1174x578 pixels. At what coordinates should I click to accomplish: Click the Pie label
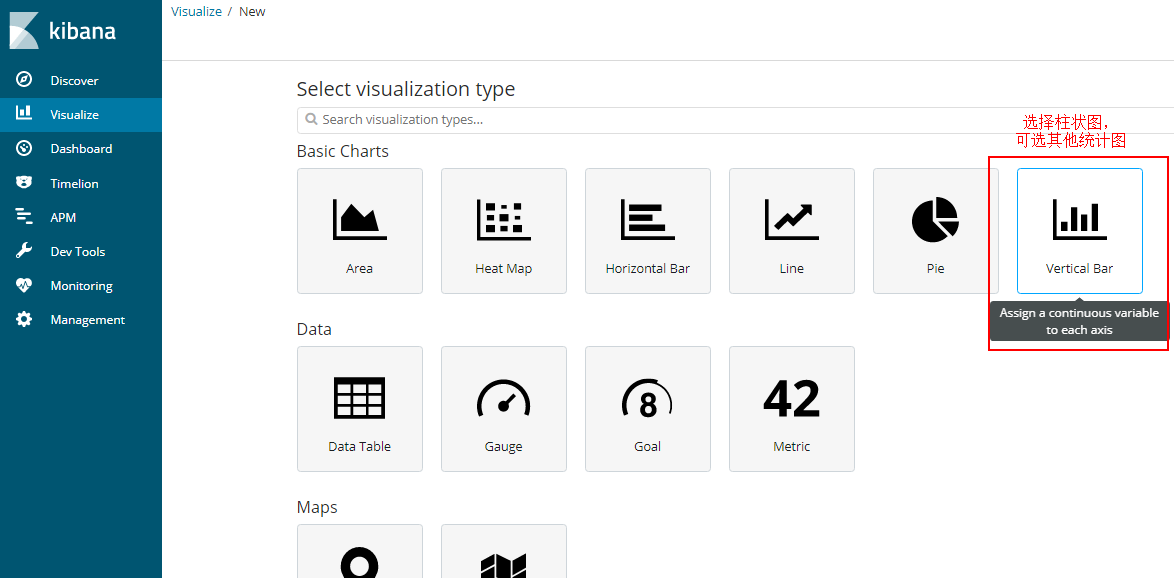pyautogui.click(x=935, y=268)
